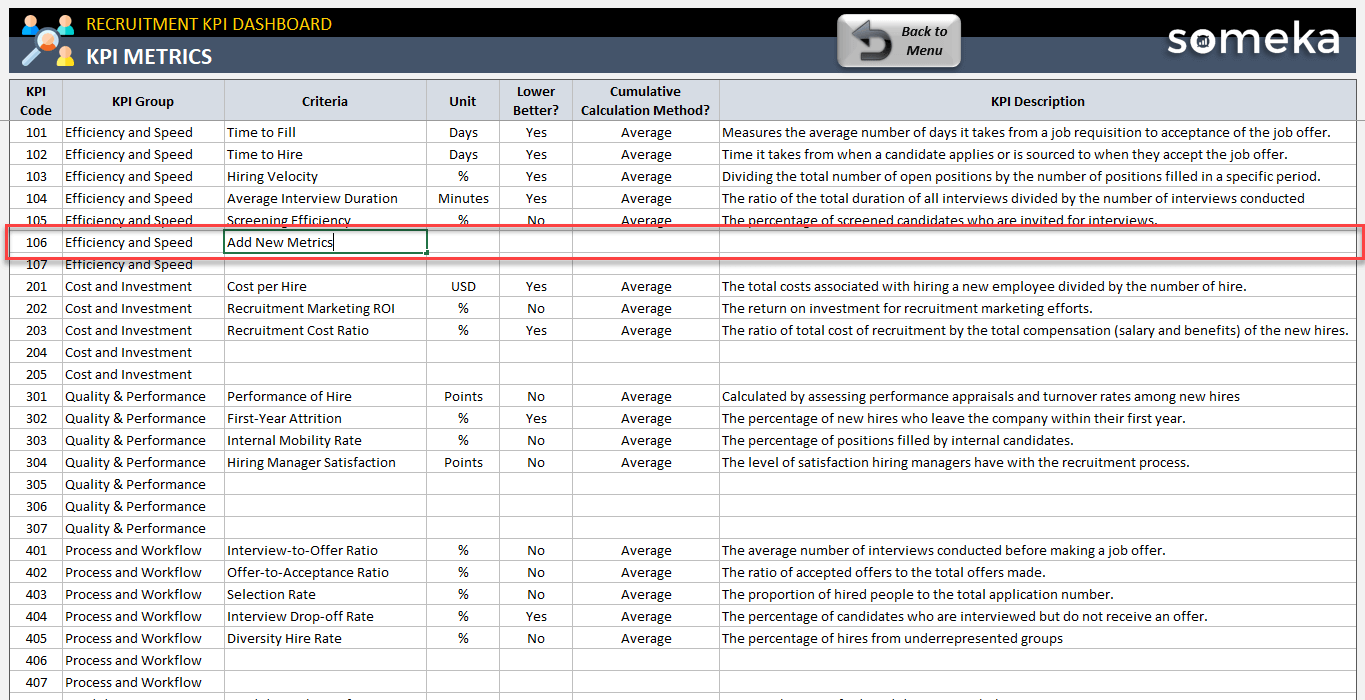Click the recruitment people icon in header

47,39
